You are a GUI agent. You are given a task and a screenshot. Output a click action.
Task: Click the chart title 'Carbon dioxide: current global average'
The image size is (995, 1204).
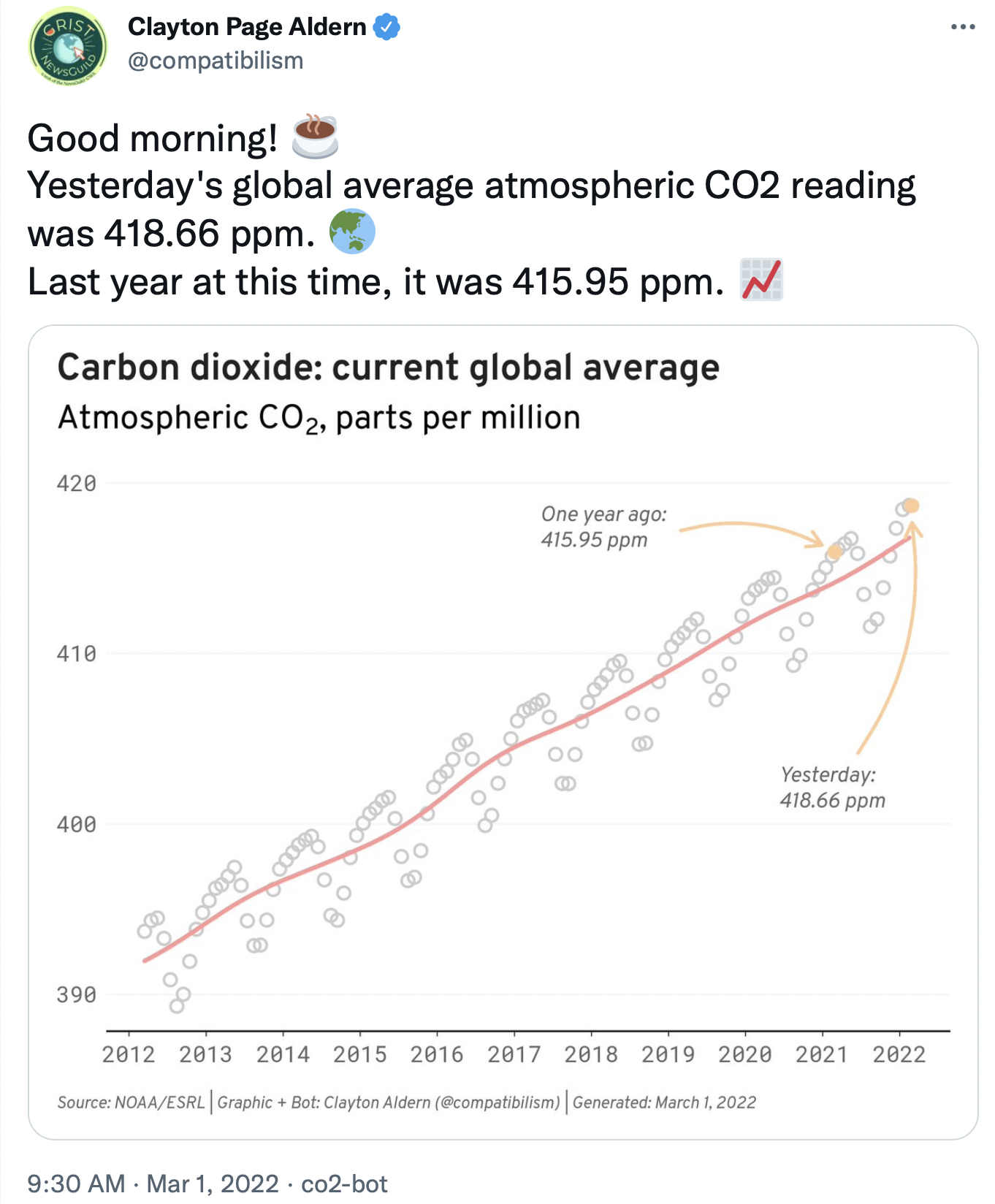click(x=388, y=367)
